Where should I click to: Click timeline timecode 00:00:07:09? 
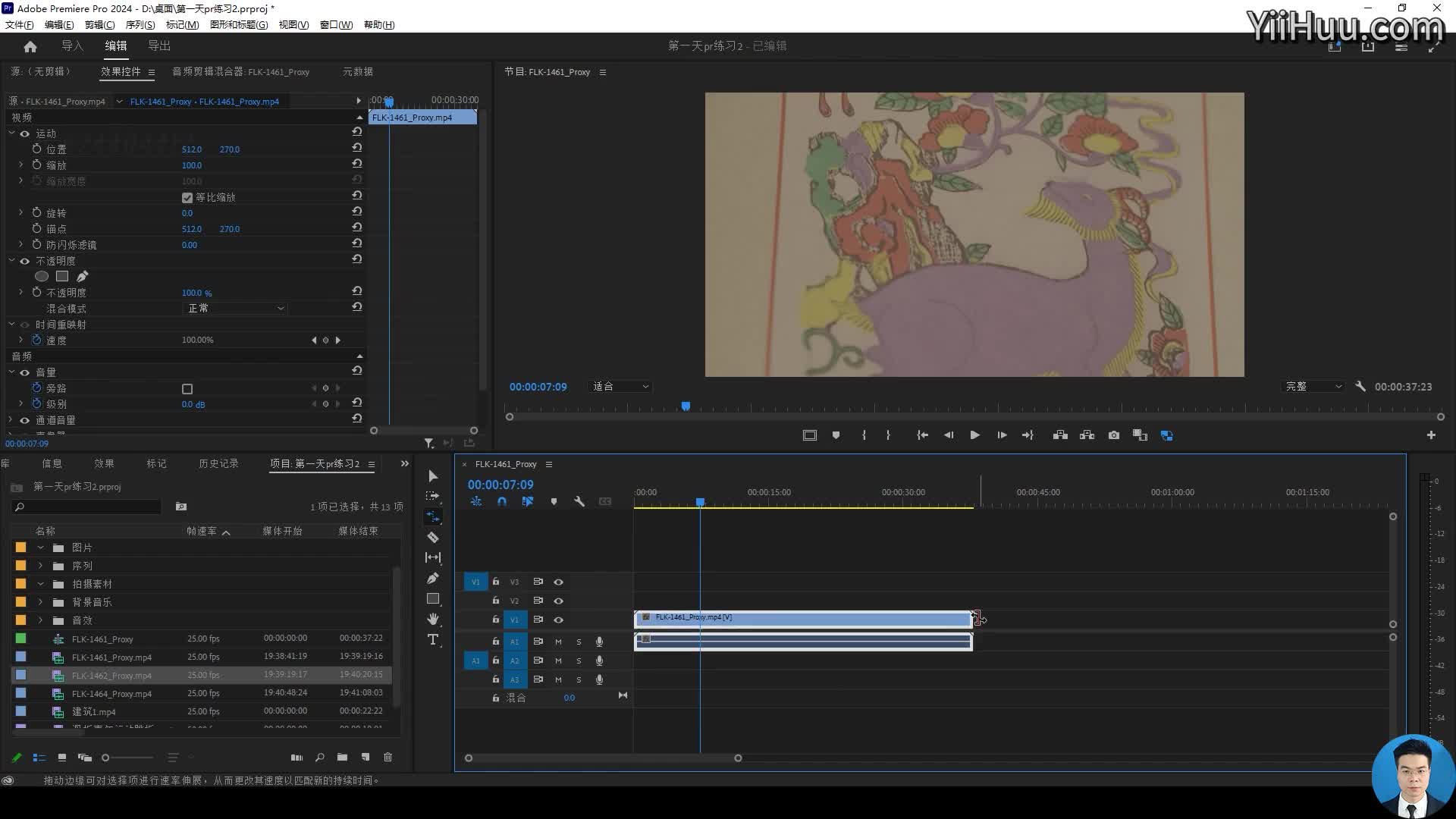(500, 485)
